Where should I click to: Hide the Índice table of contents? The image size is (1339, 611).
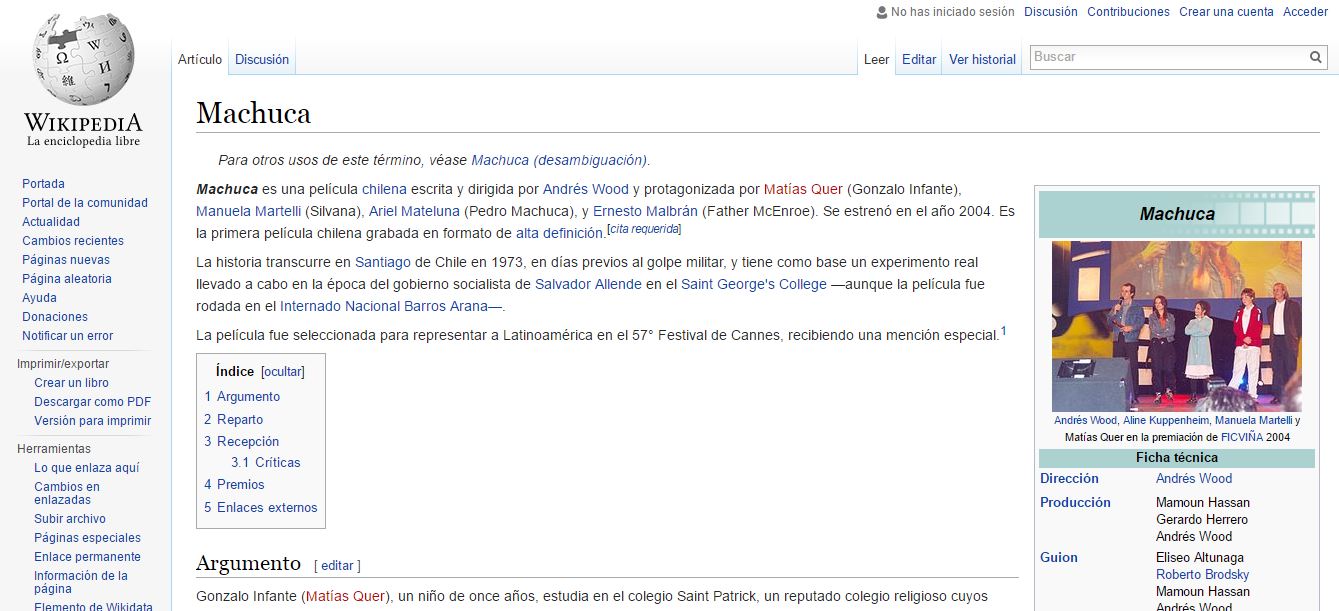[x=283, y=371]
